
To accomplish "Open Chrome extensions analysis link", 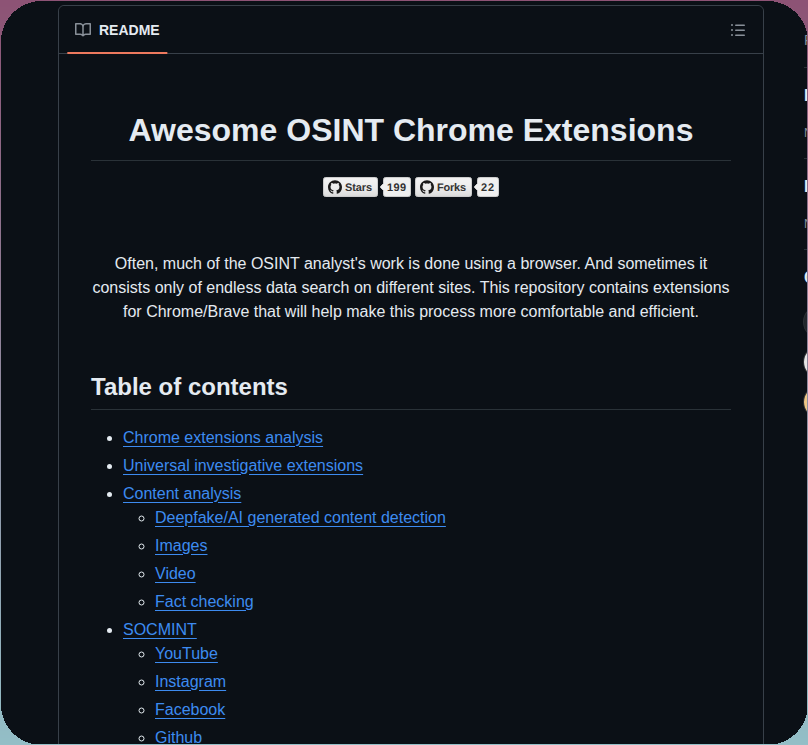I will (x=223, y=437).
